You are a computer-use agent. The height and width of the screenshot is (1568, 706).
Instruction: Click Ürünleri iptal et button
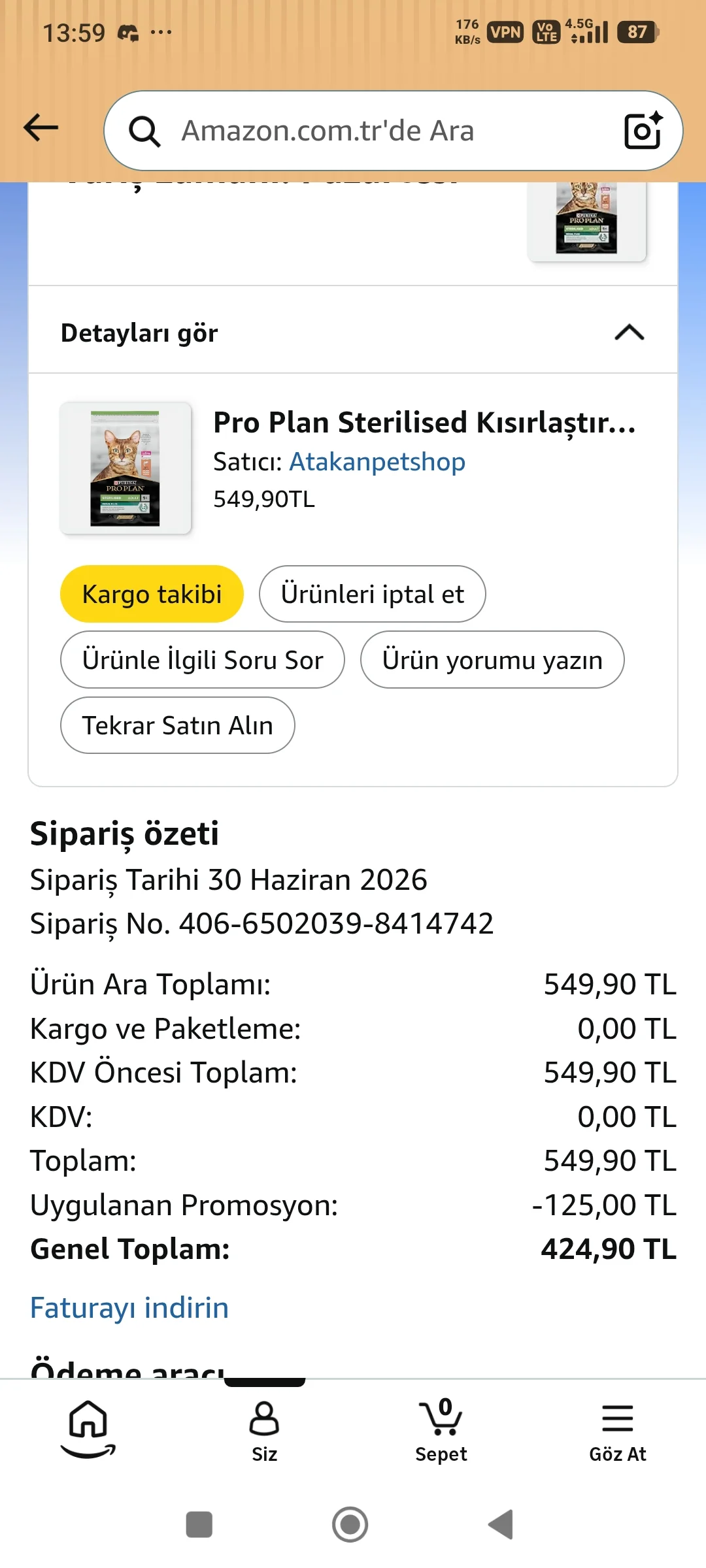(x=373, y=594)
